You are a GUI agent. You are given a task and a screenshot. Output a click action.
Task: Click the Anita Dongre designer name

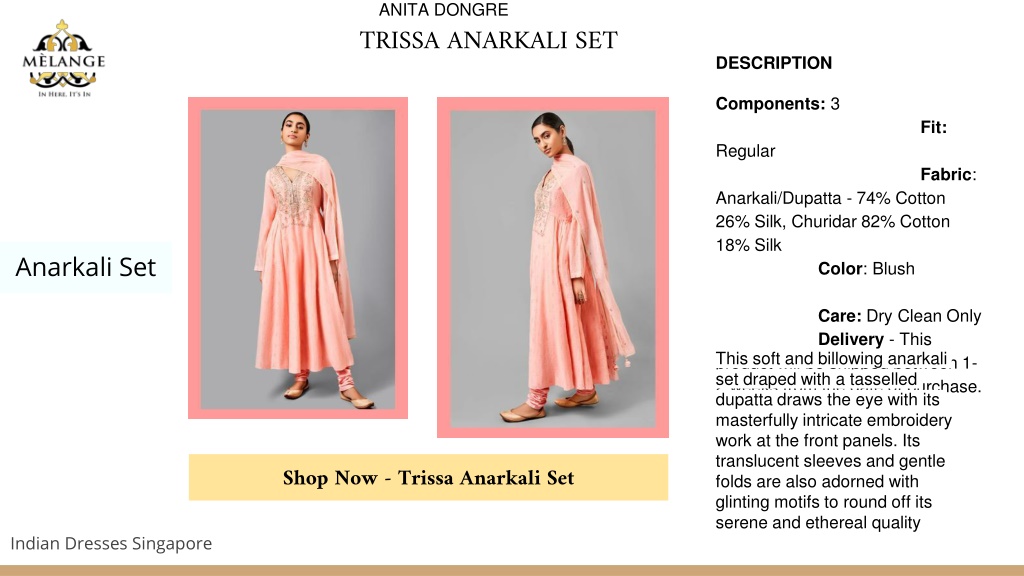click(x=443, y=10)
